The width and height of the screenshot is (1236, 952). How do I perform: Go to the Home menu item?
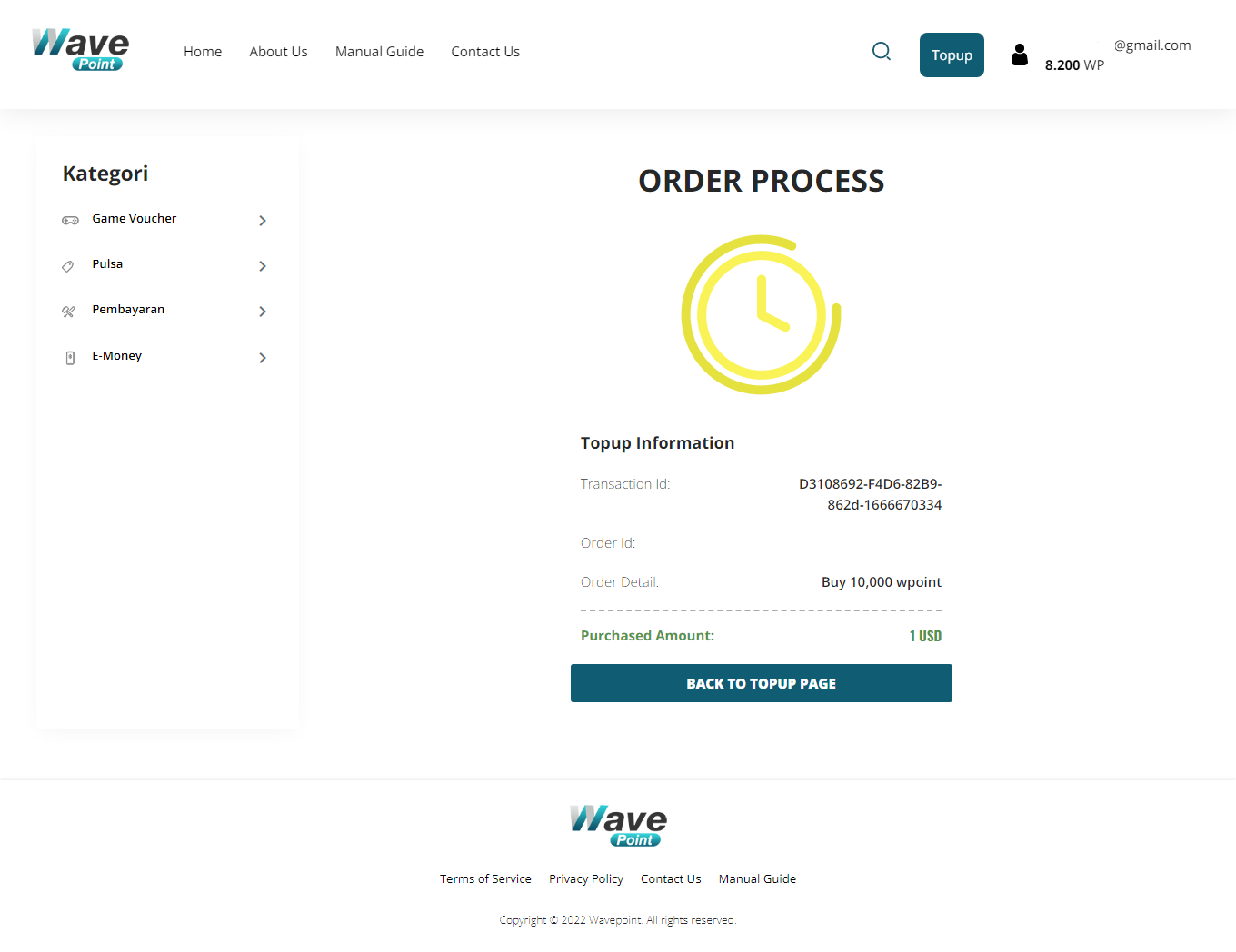[x=203, y=52]
